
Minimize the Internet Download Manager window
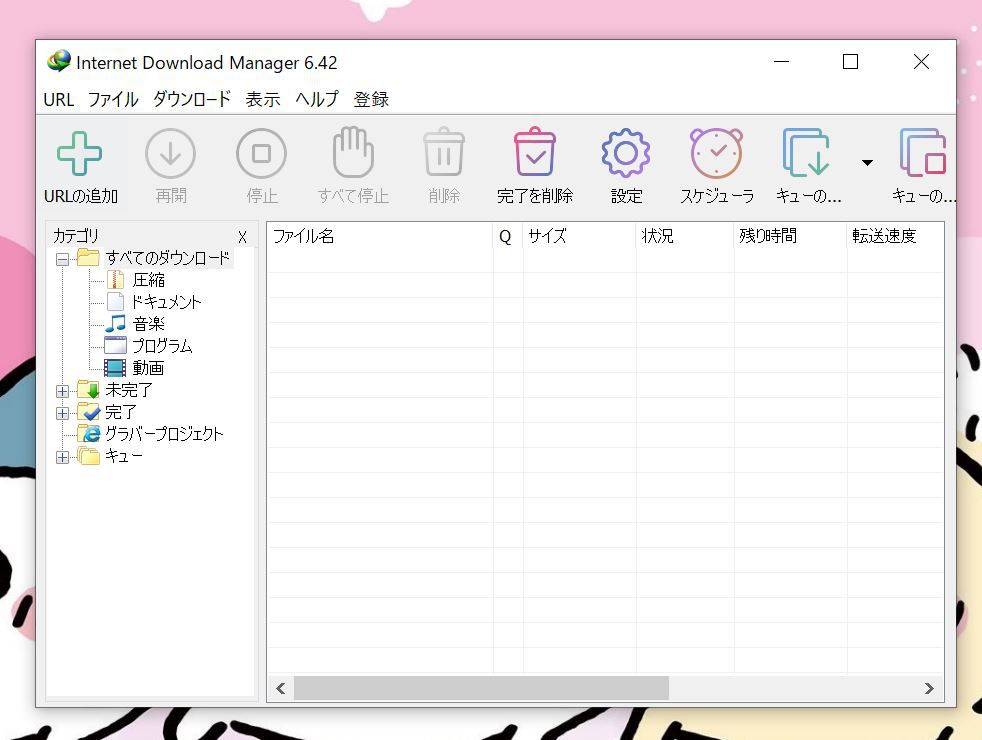[x=781, y=61]
